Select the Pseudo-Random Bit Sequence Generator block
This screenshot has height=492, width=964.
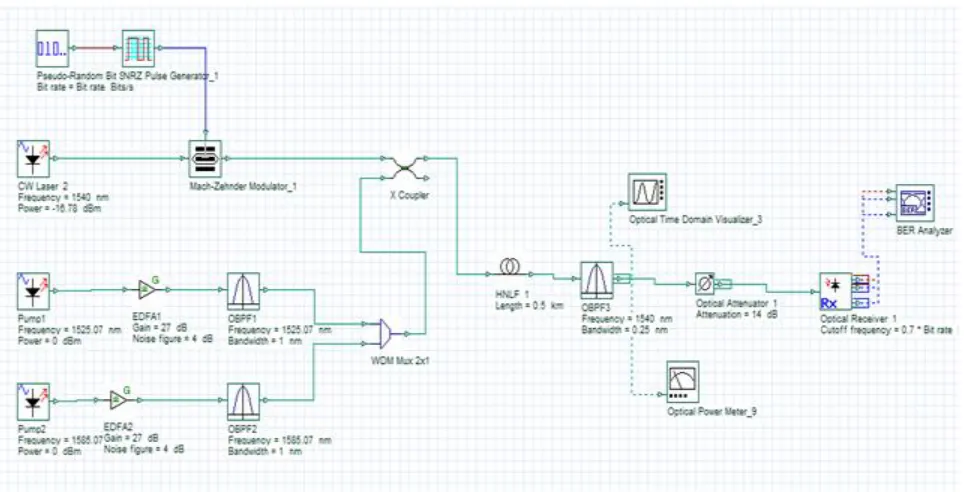pos(52,48)
